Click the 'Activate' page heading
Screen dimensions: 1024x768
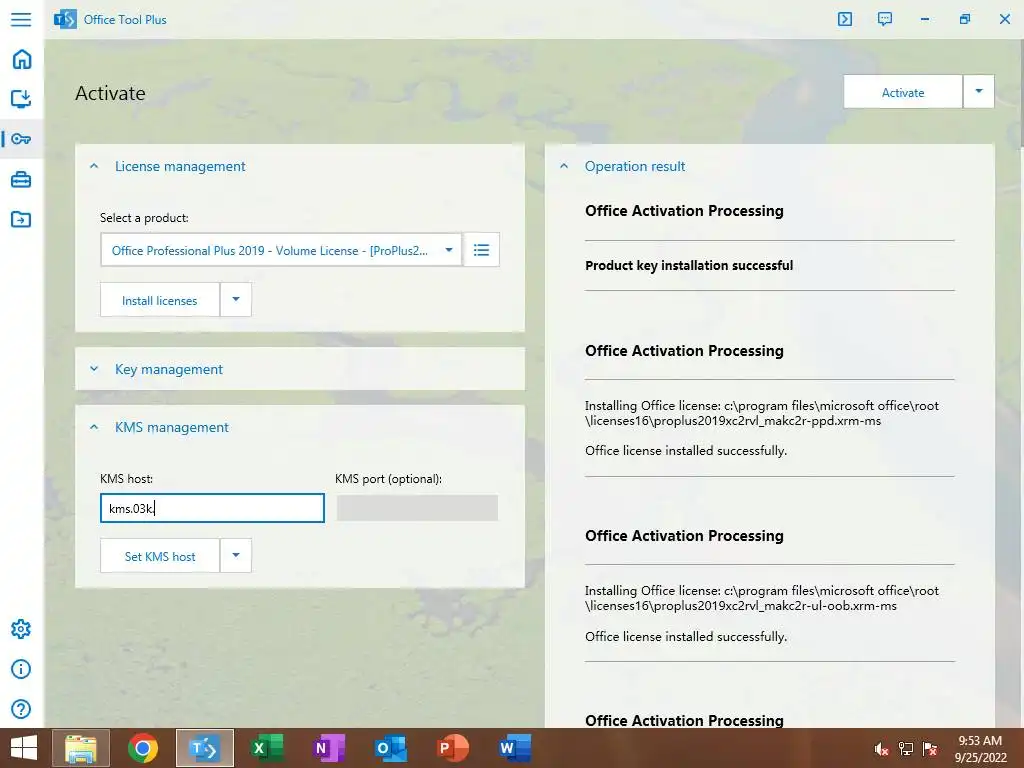point(110,93)
